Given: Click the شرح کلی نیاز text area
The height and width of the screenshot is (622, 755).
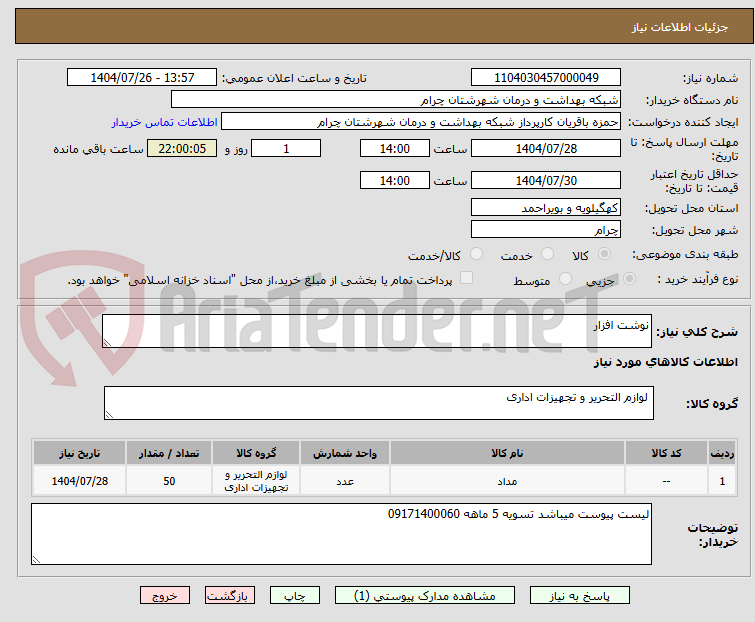Looking at the screenshot, I should point(377,331).
